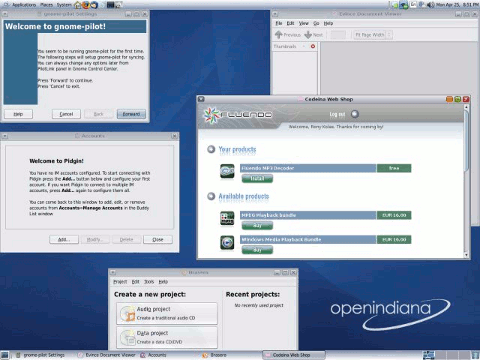Open Help menu in Evince Document Viewer
This screenshot has width=480, height=360.
328,23
